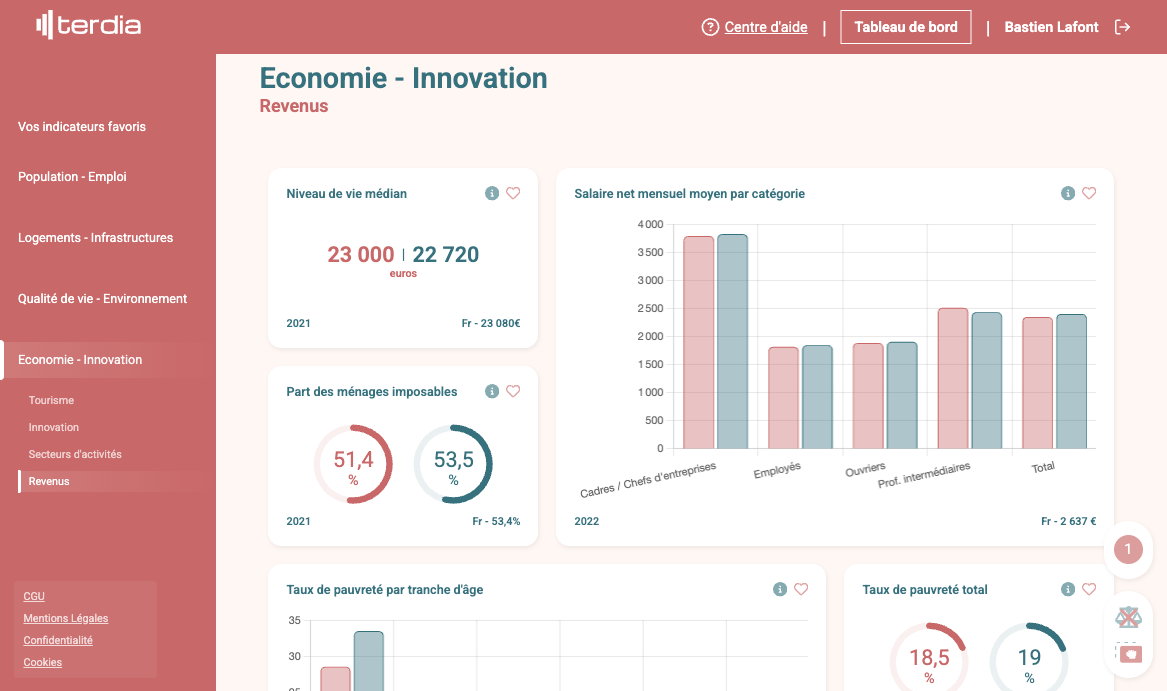
Task: Expand Population - Emploi in sidebar
Action: (x=72, y=177)
